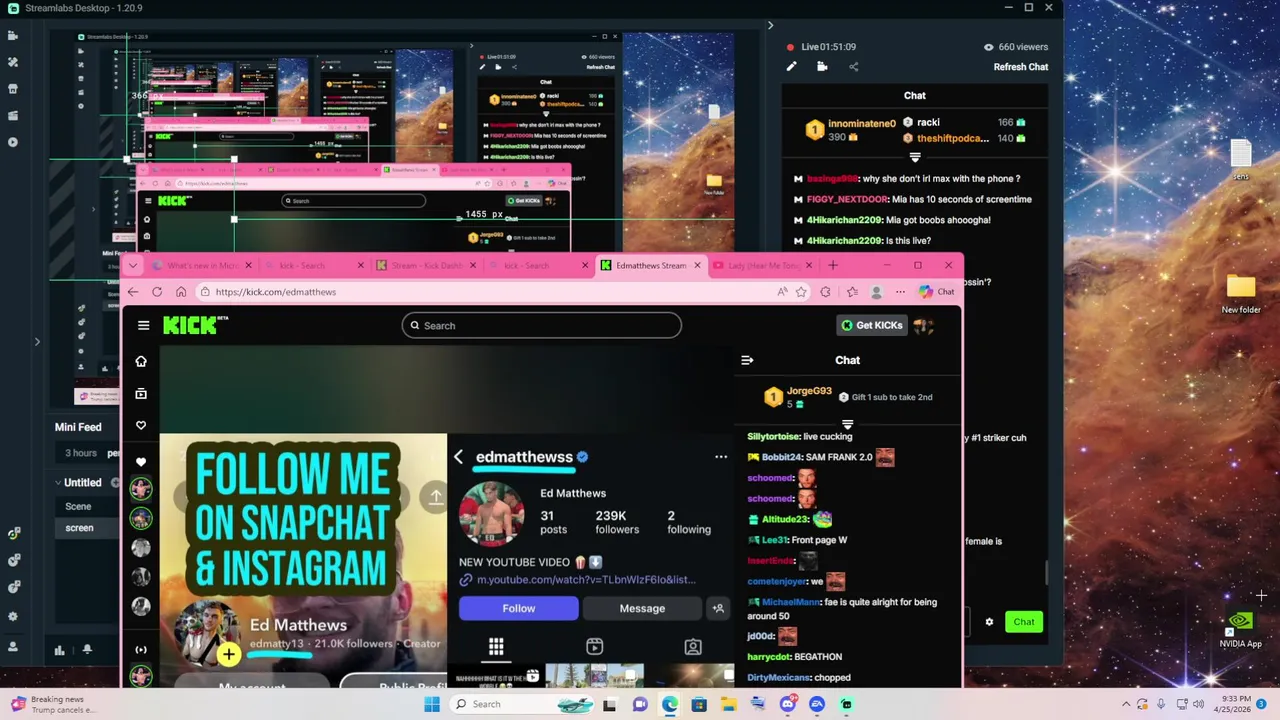Open Microsoft Edge from taskbar
Image resolution: width=1280 pixels, height=720 pixels.
[x=669, y=704]
